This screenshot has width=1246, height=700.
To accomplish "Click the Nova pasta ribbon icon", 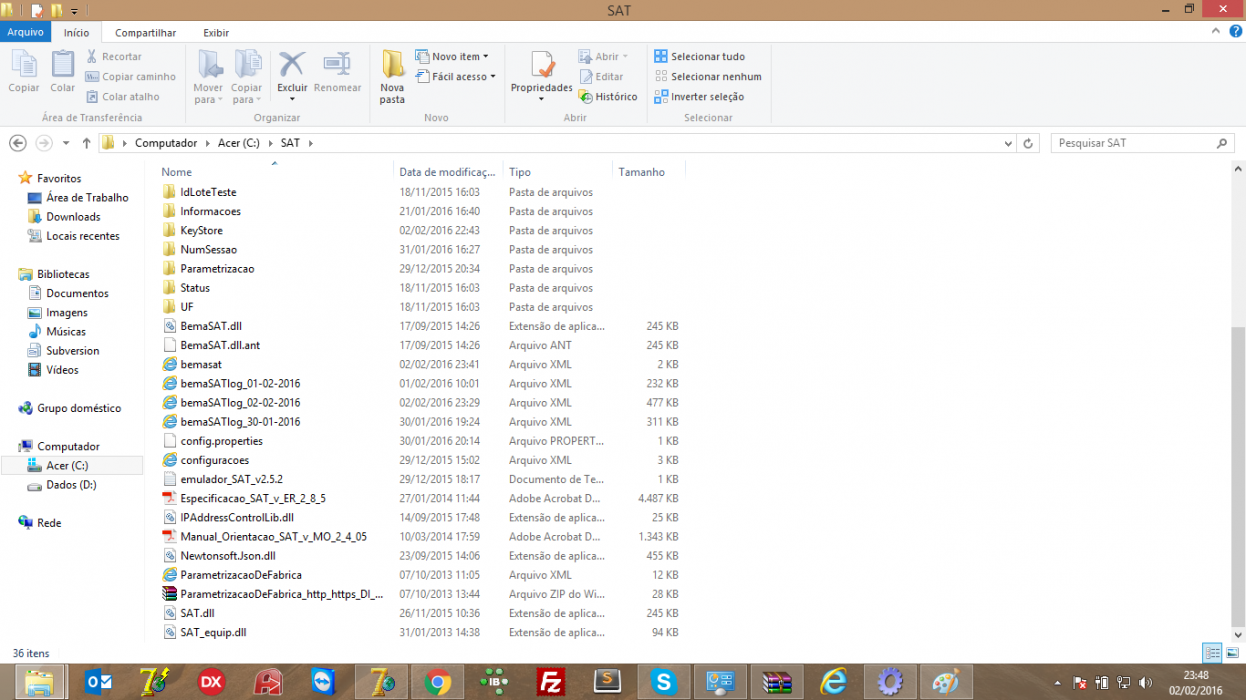I will [392, 76].
